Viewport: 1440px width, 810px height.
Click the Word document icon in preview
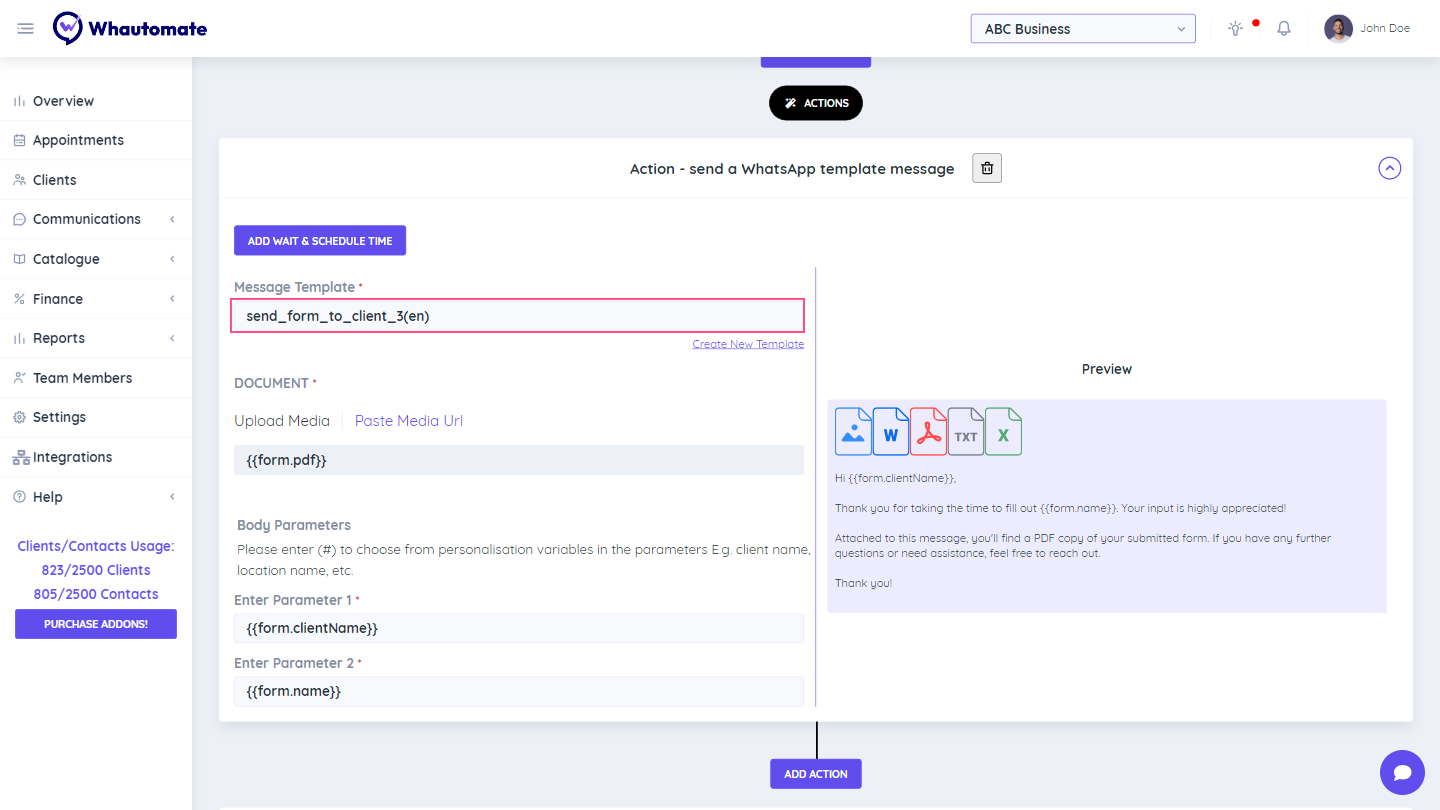(x=890, y=432)
